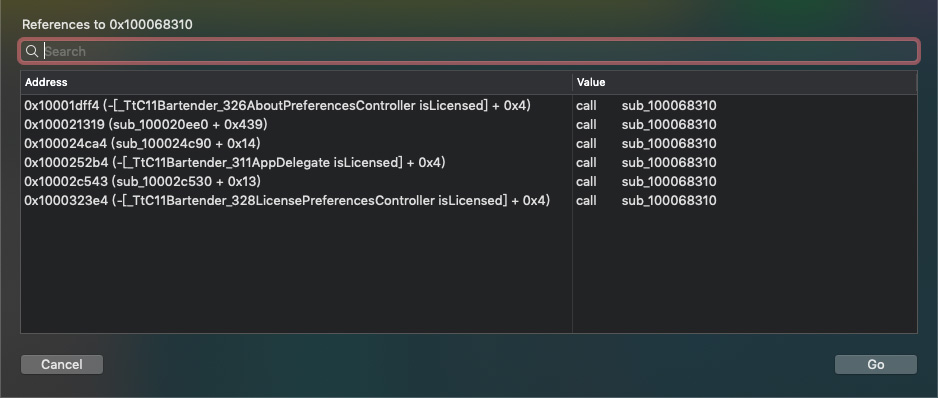Select reference at address 0x10002c543

pos(469,181)
